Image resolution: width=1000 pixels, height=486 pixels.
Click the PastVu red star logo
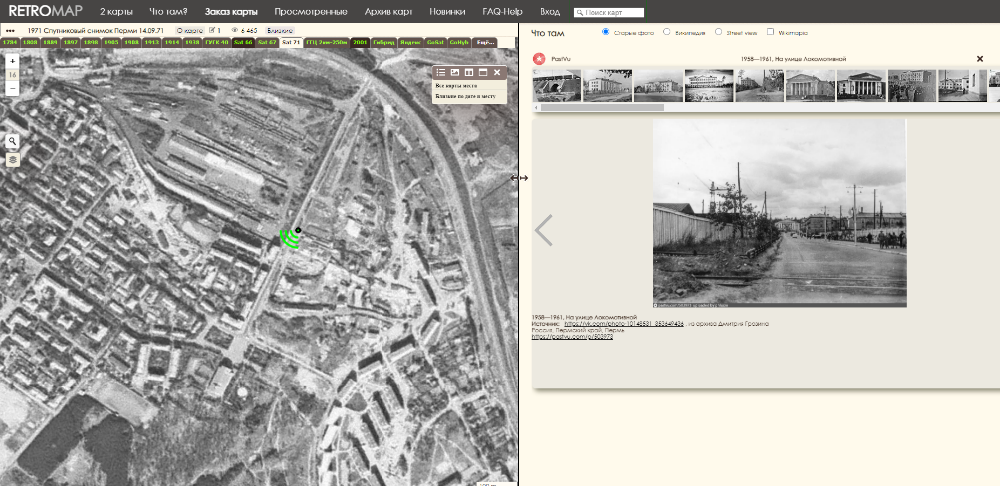pos(539,59)
